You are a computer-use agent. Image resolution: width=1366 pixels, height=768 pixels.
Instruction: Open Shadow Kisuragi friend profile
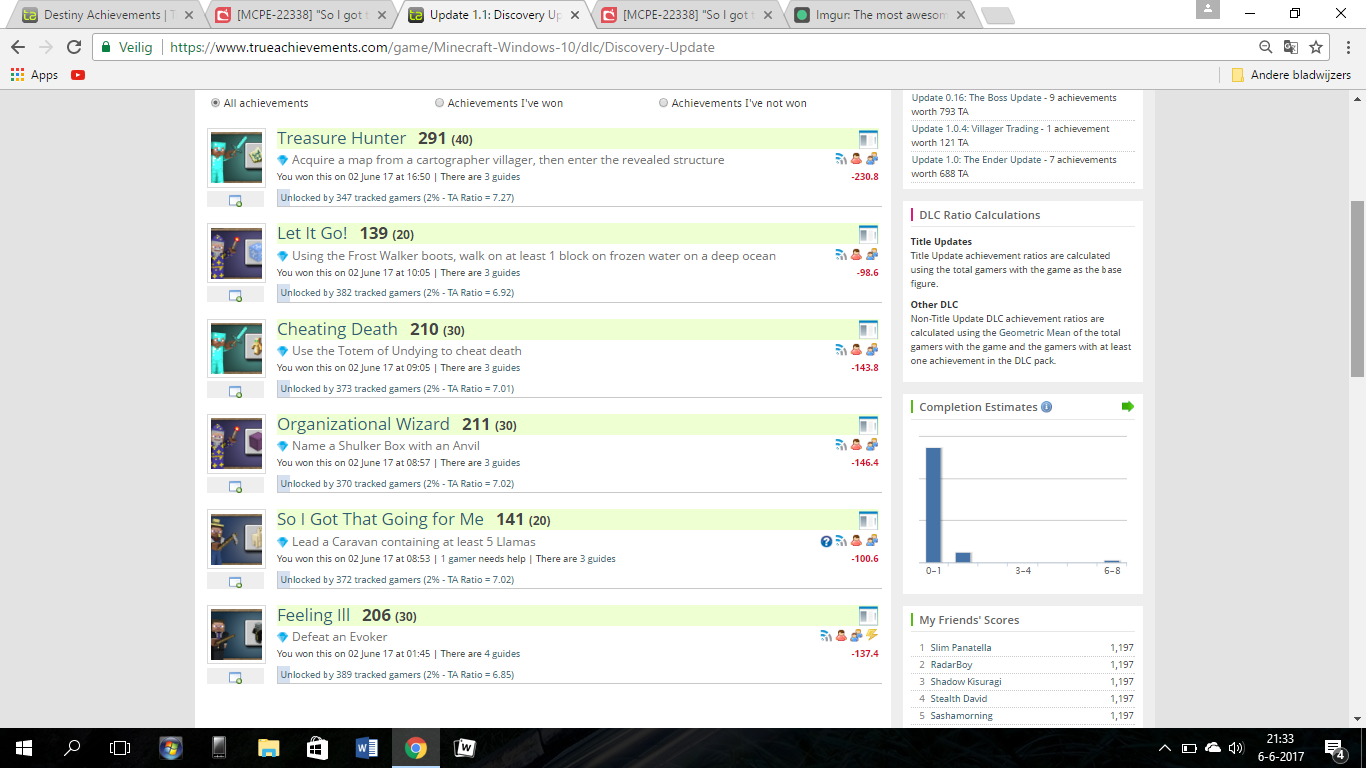(x=965, y=682)
